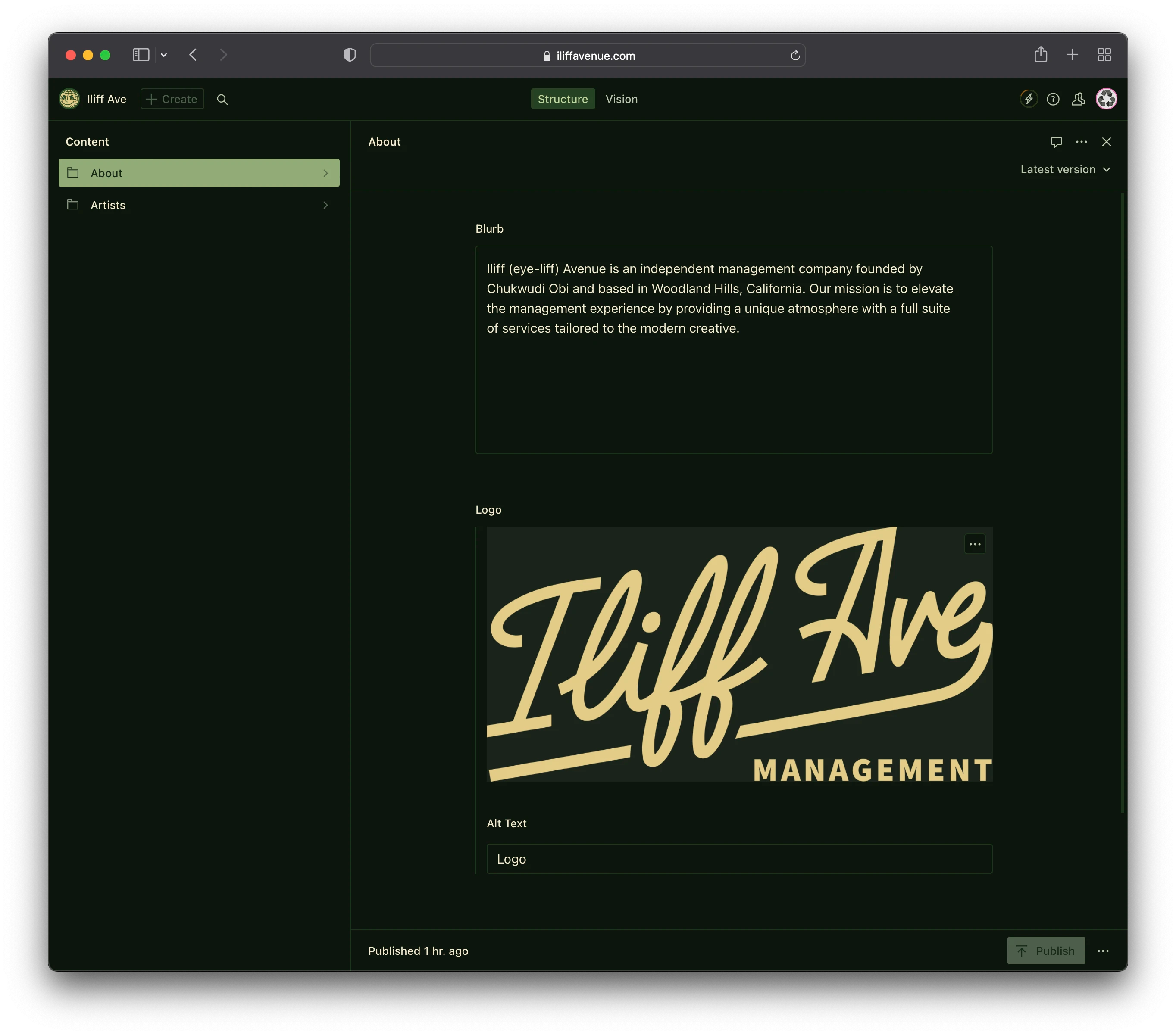Click the image overflow menu button
Viewport: 1176px width, 1035px height.
(975, 544)
